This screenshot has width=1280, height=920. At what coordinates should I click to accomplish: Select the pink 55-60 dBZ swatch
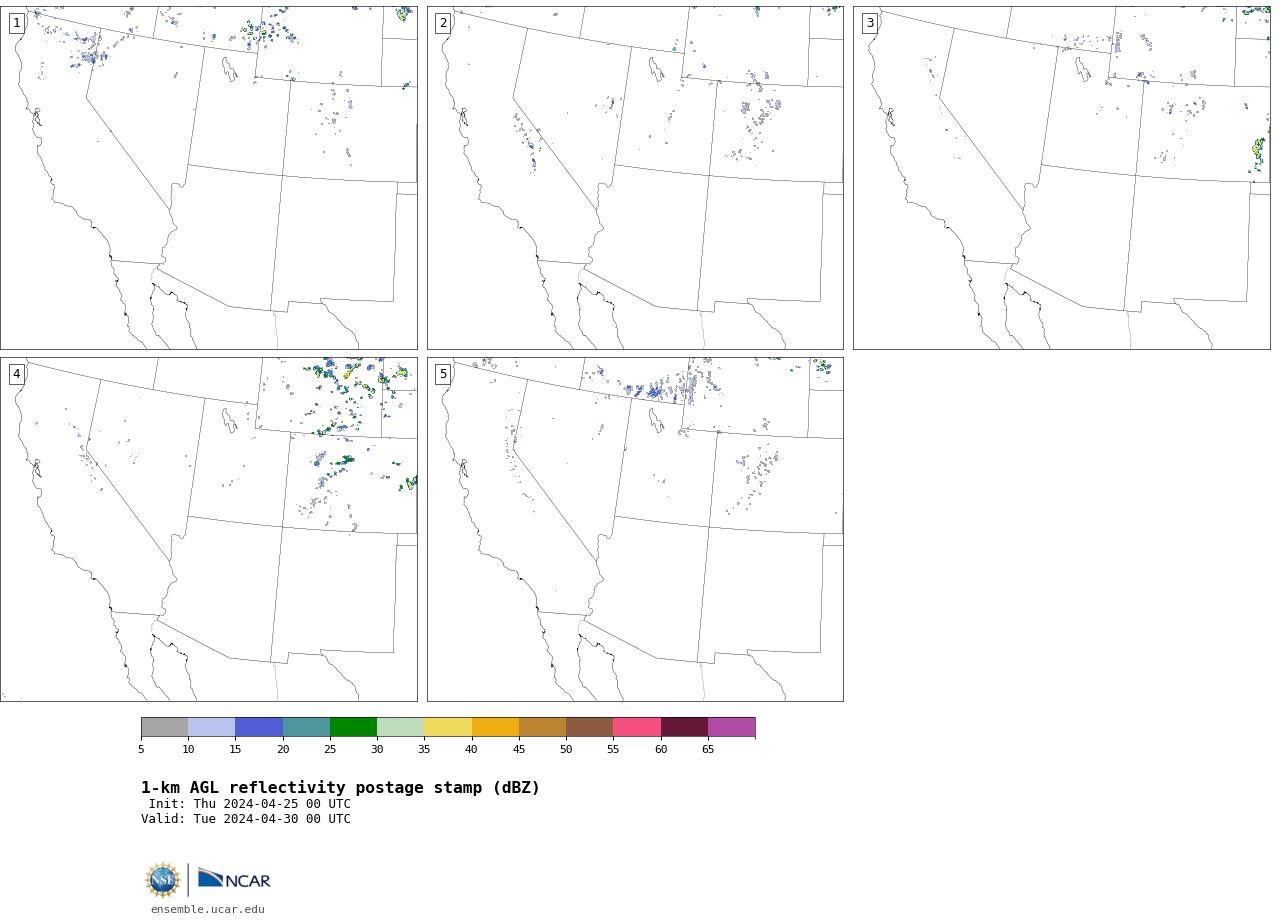(x=637, y=727)
